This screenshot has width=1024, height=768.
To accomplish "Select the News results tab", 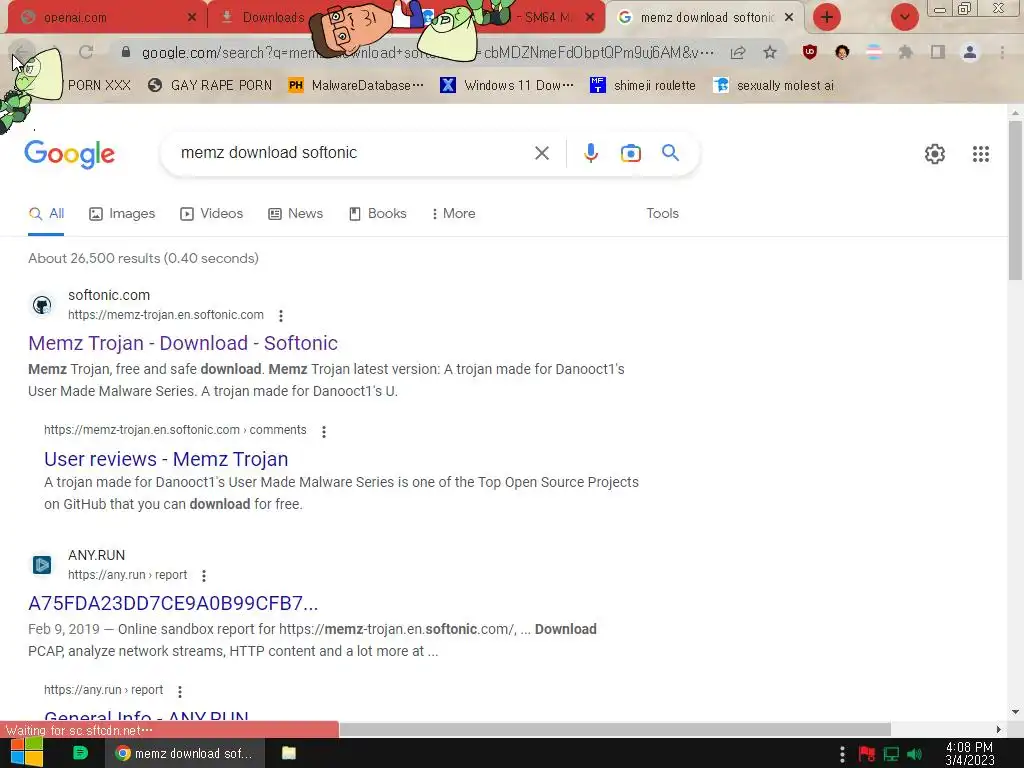I will click(296, 214).
